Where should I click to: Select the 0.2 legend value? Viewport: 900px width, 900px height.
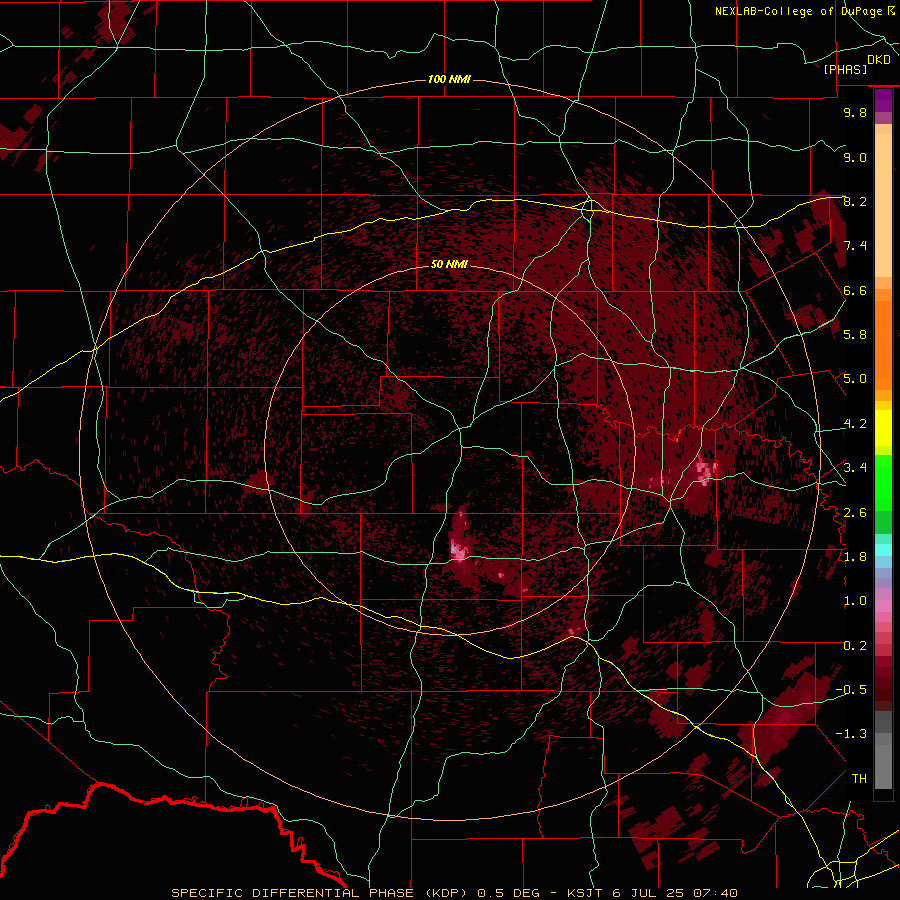coord(855,646)
